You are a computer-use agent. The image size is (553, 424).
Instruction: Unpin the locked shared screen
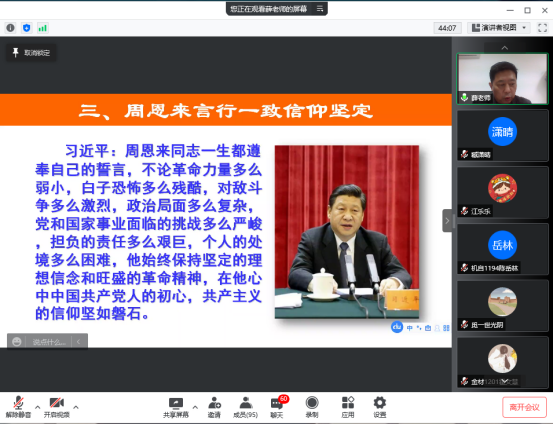[x=31, y=53]
